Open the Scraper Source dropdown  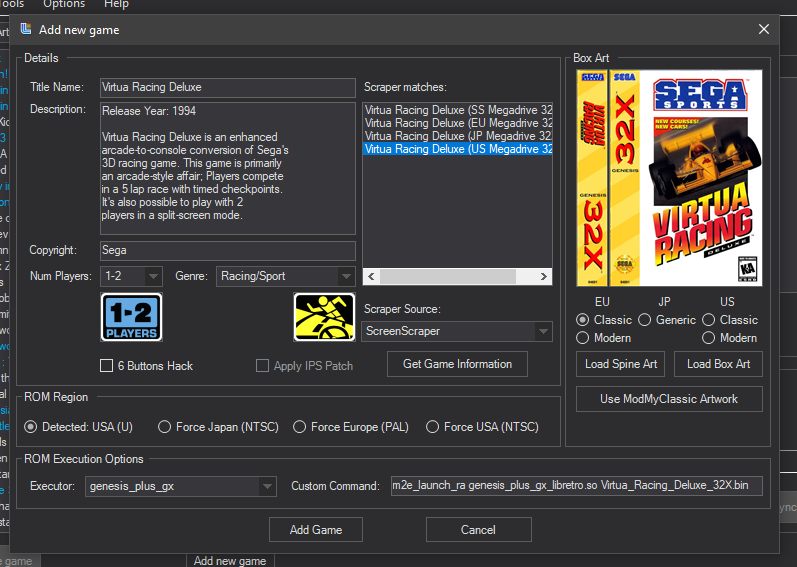pyautogui.click(x=457, y=331)
